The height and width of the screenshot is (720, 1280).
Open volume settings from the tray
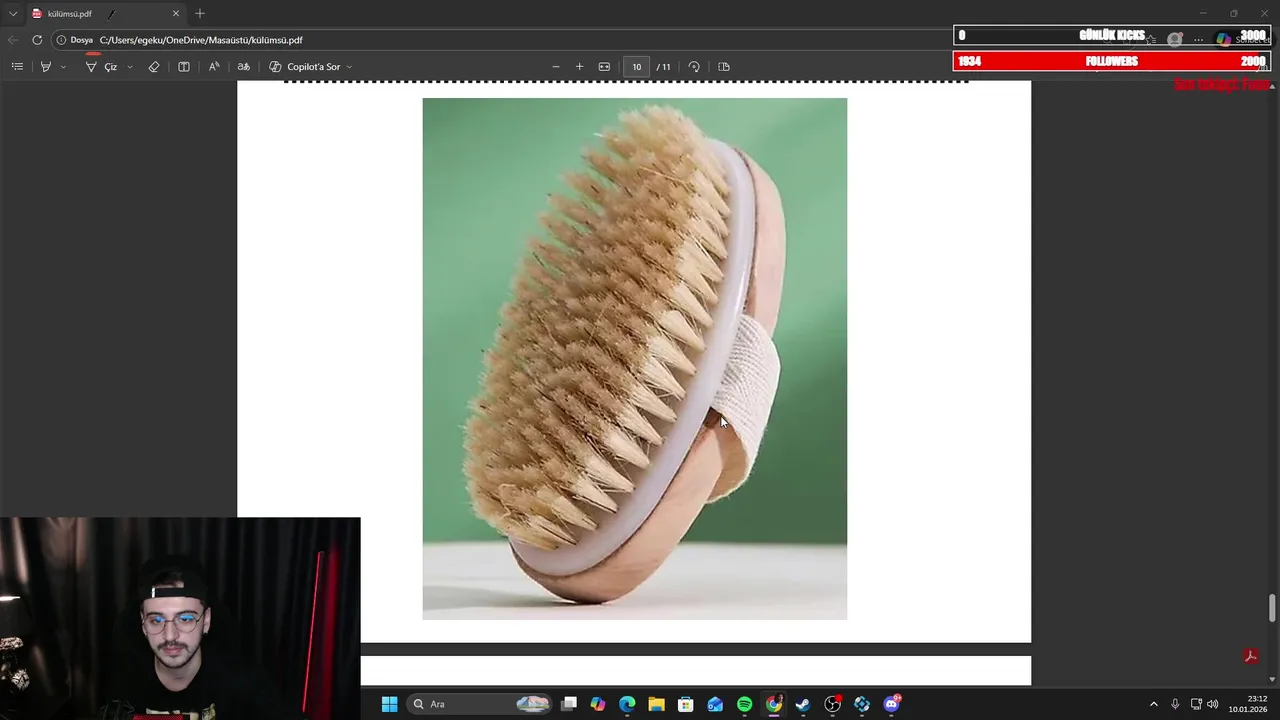click(x=1213, y=704)
